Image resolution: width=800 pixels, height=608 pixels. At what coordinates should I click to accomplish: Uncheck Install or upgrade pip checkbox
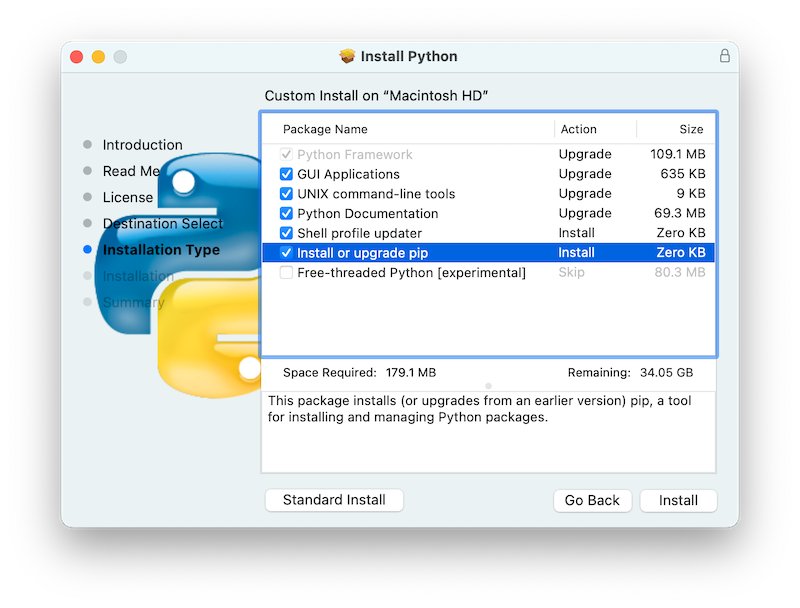pyautogui.click(x=286, y=252)
